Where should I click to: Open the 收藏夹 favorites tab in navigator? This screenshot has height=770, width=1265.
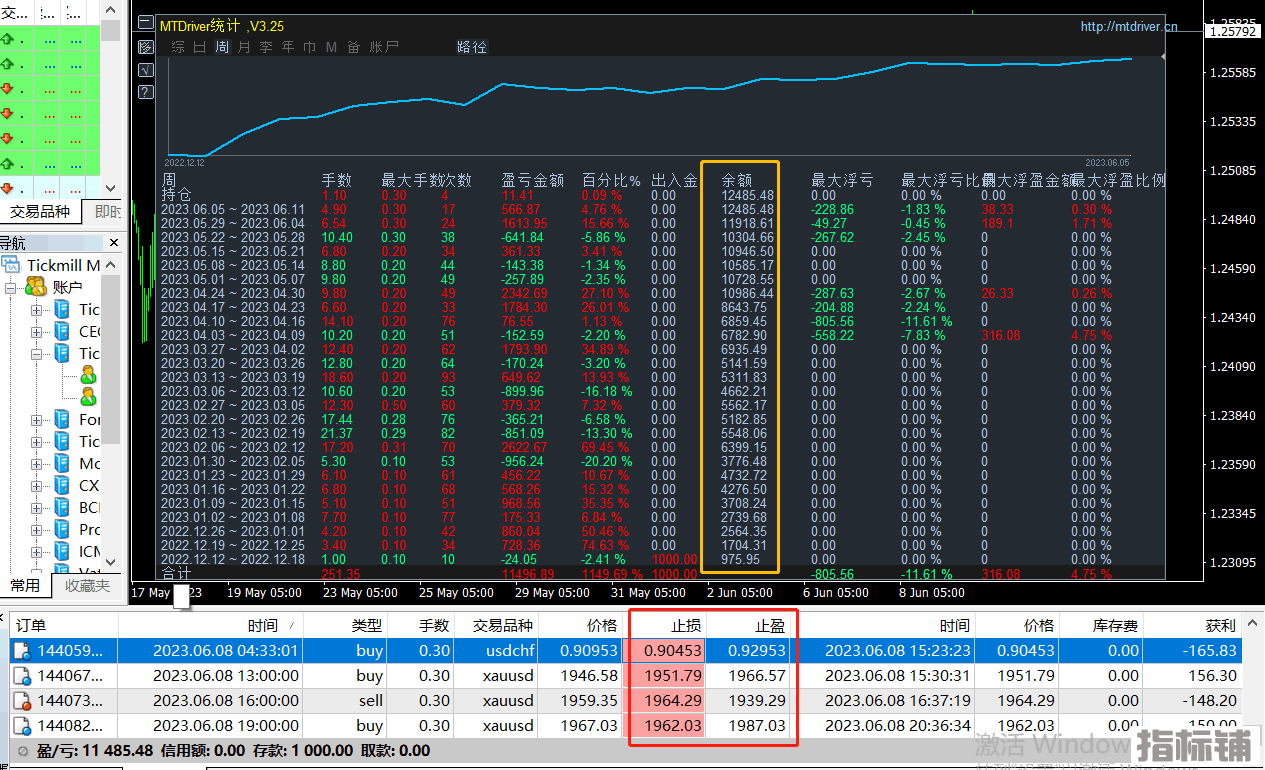click(x=88, y=586)
